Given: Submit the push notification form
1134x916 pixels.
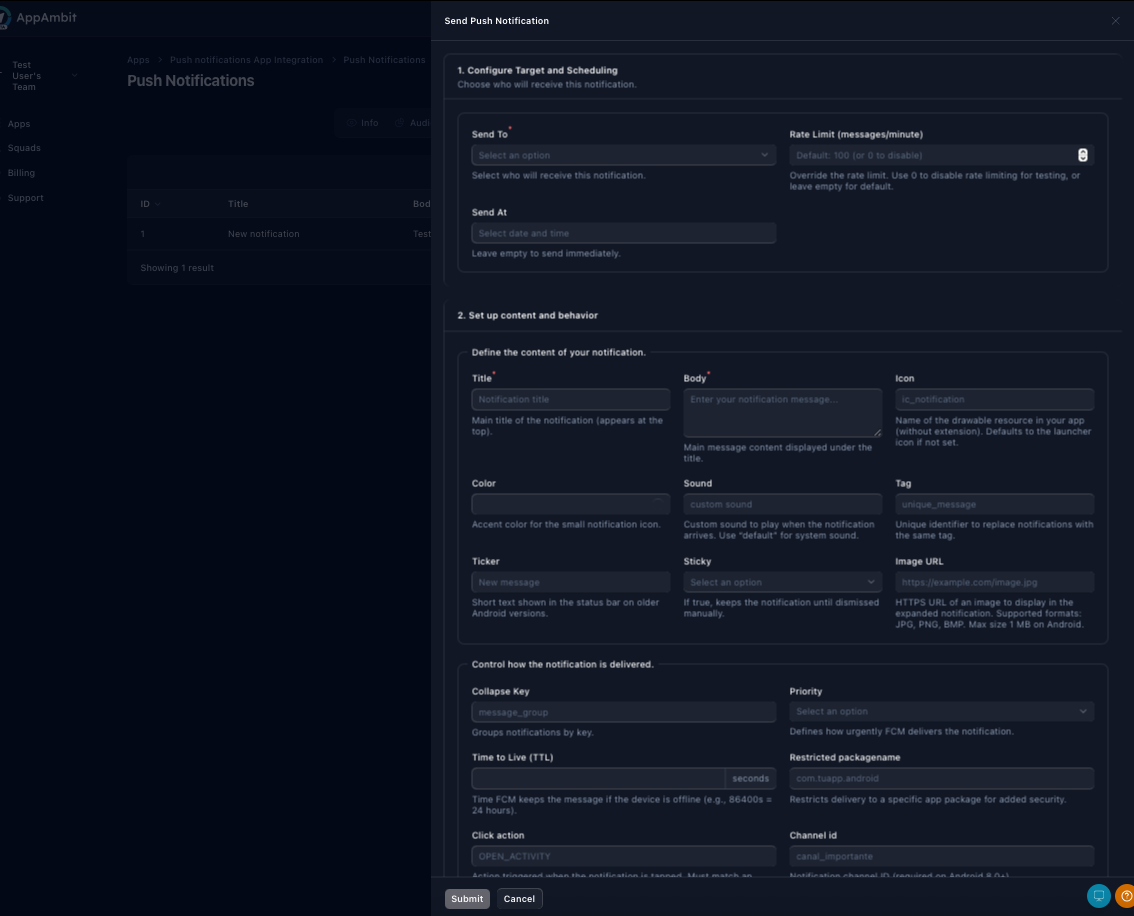Looking at the screenshot, I should [x=467, y=898].
